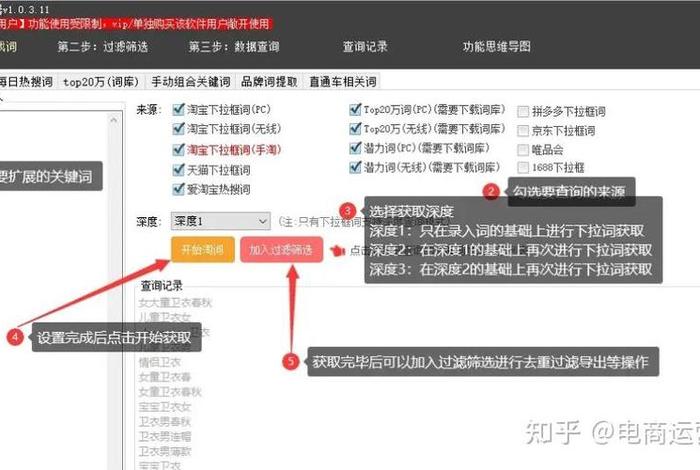Select 儿童卫衣女 in query records
700x470 pixels.
[x=165, y=317]
